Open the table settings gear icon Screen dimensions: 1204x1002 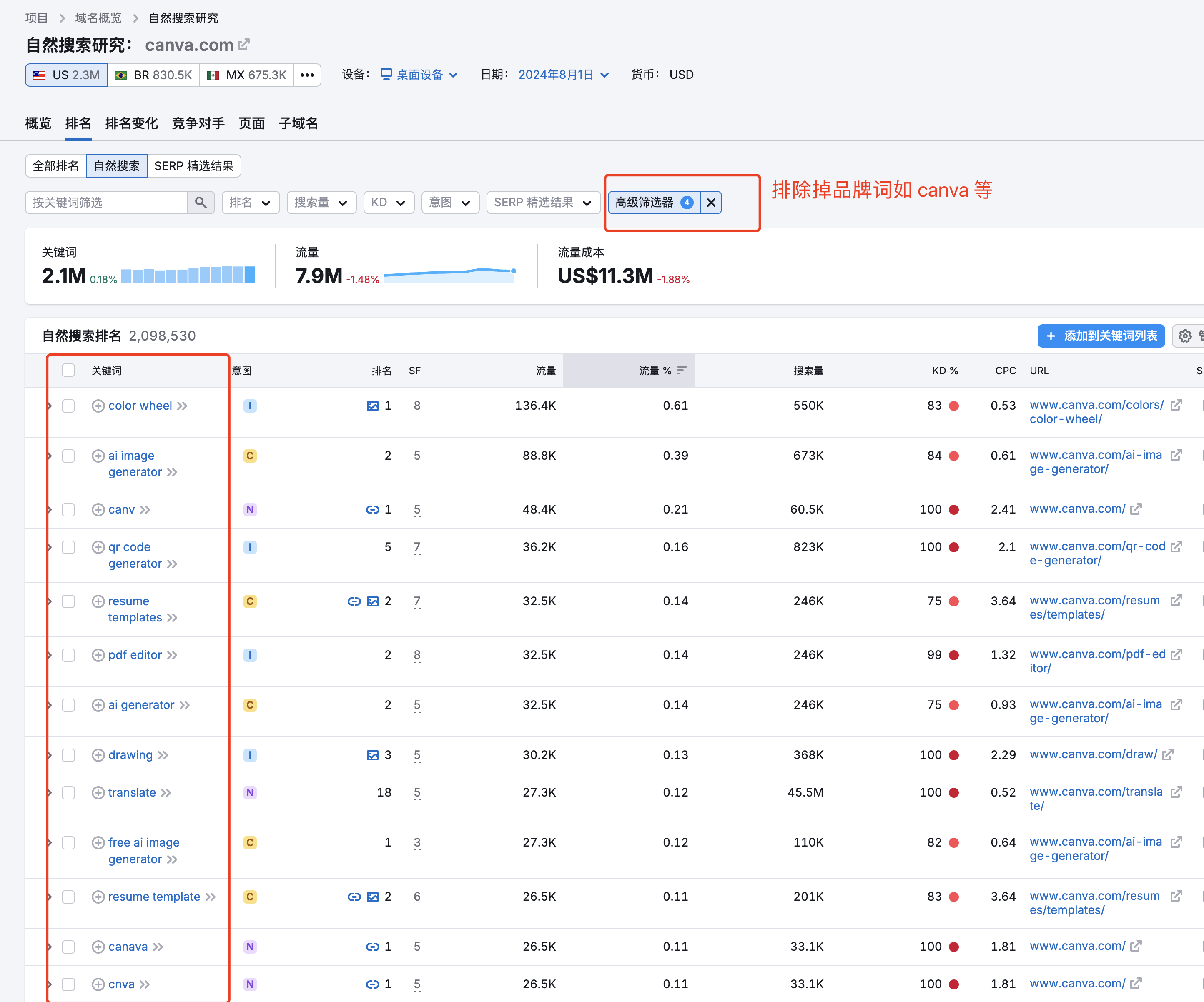coord(1185,336)
